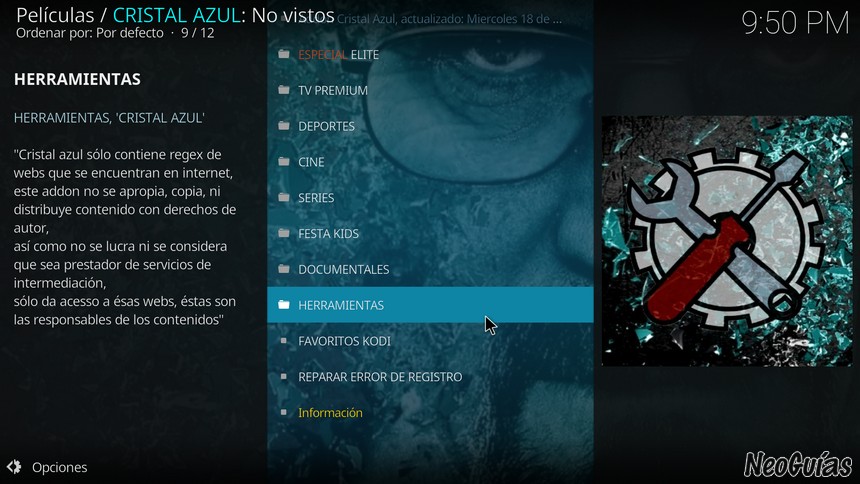Click the Ordenar por: Por defecto text
The height and width of the screenshot is (484, 860).
89,33
